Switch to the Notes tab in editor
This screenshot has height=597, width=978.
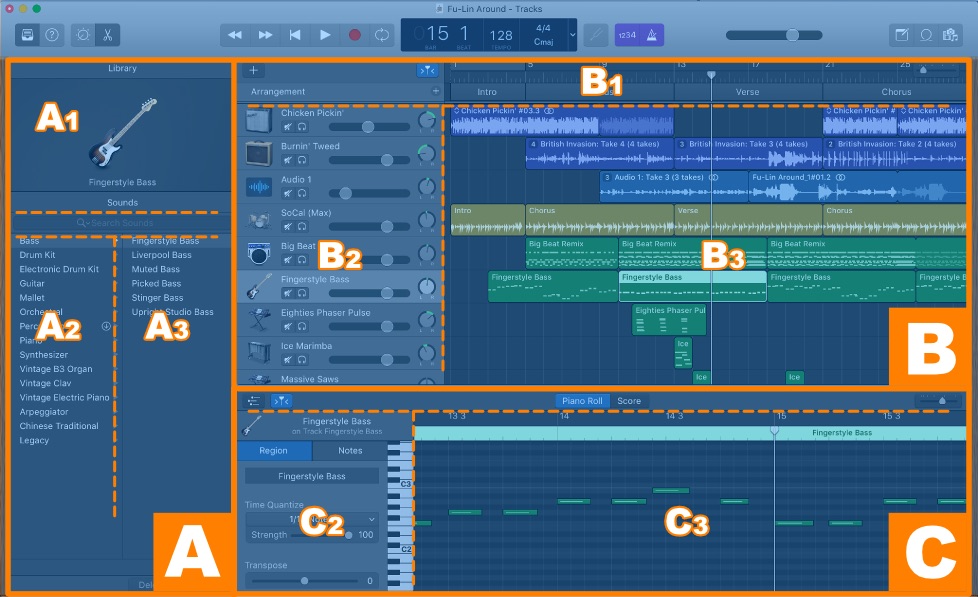[350, 451]
